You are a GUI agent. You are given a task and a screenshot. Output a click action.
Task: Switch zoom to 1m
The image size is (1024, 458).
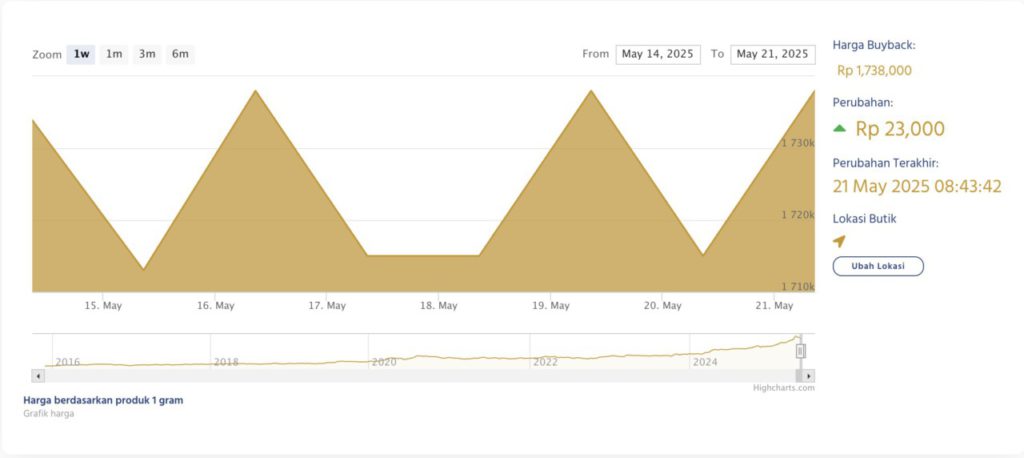pos(114,54)
